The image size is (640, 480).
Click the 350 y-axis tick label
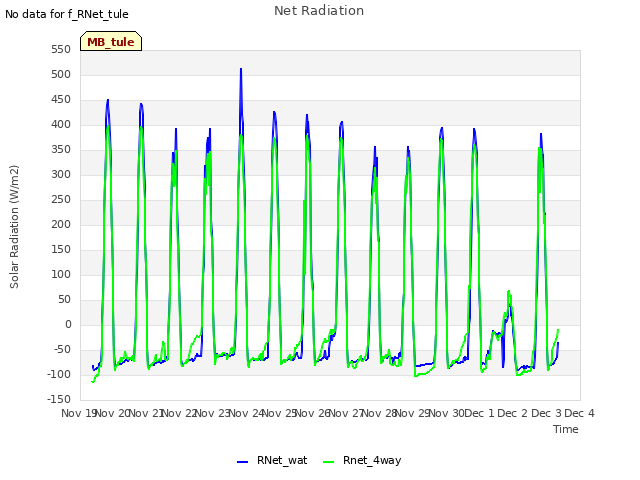pyautogui.click(x=61, y=150)
